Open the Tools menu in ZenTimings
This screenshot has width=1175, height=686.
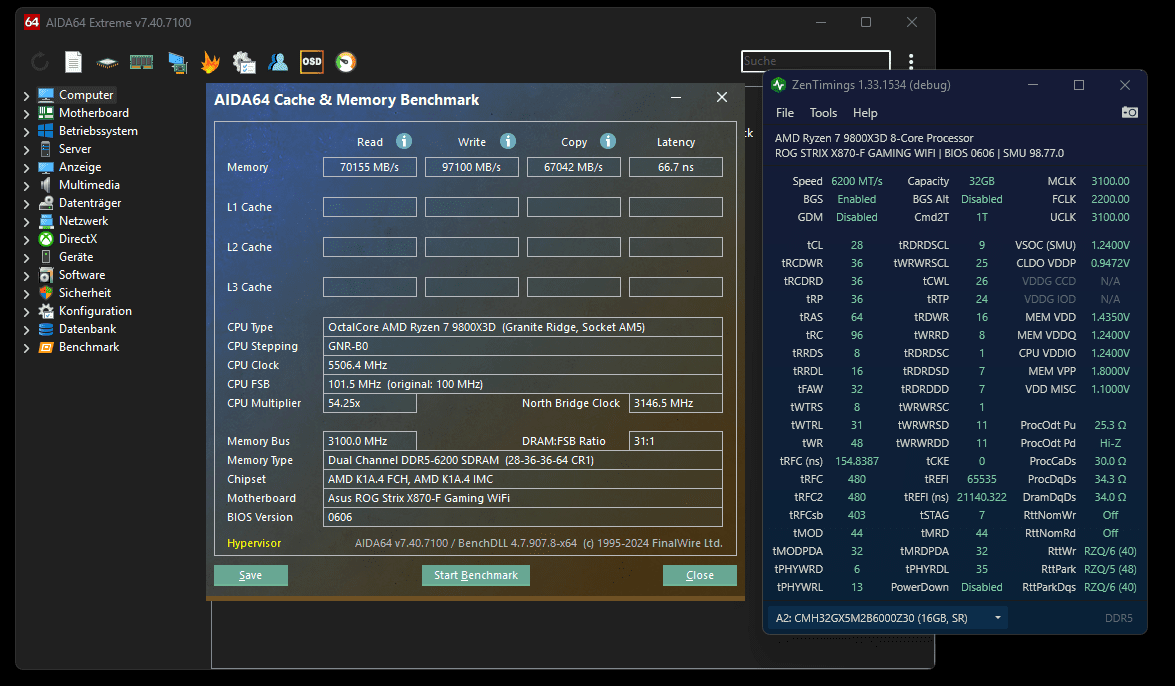pyautogui.click(x=823, y=112)
